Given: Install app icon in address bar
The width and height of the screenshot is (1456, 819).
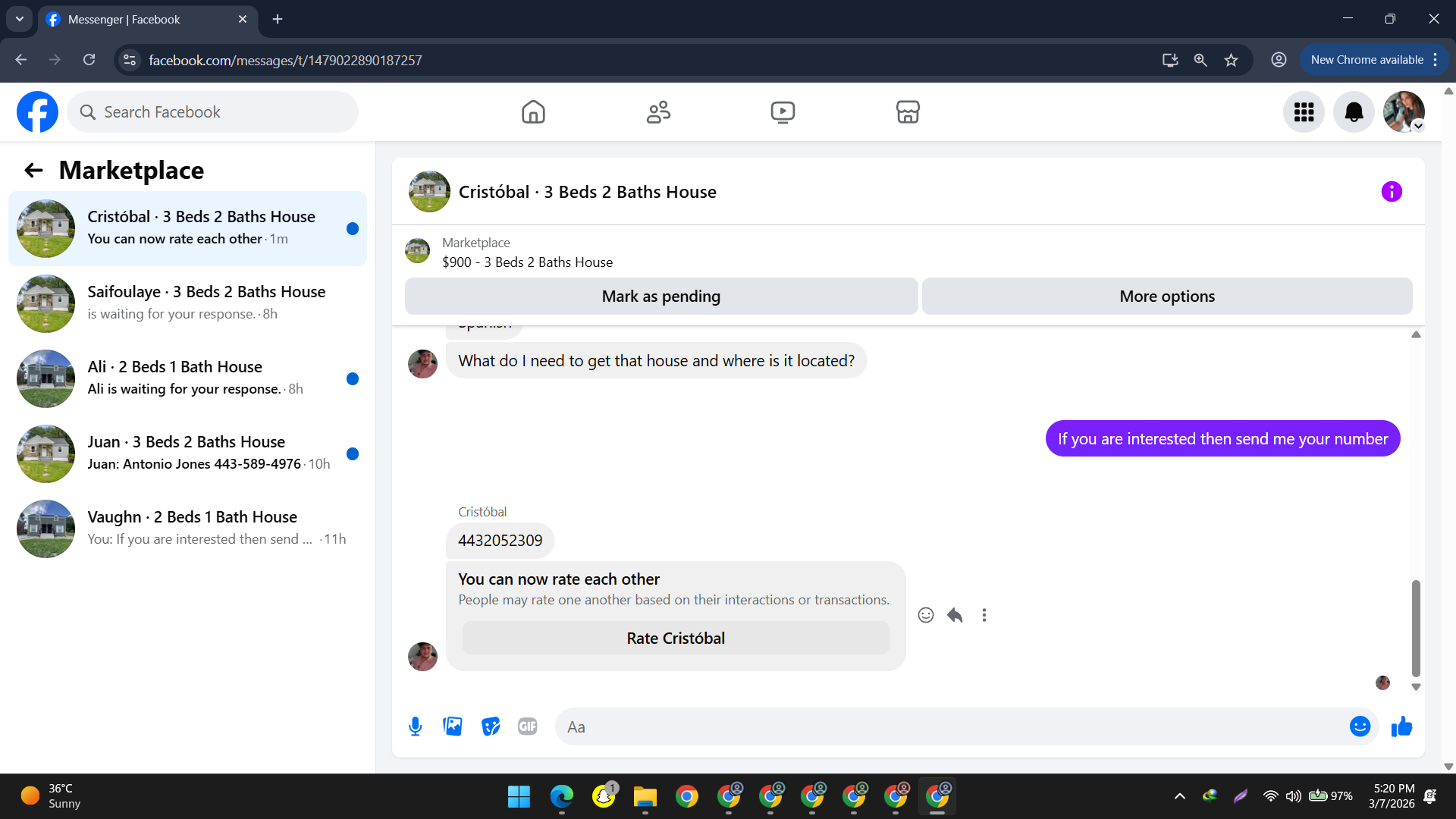Looking at the screenshot, I should (x=1170, y=60).
